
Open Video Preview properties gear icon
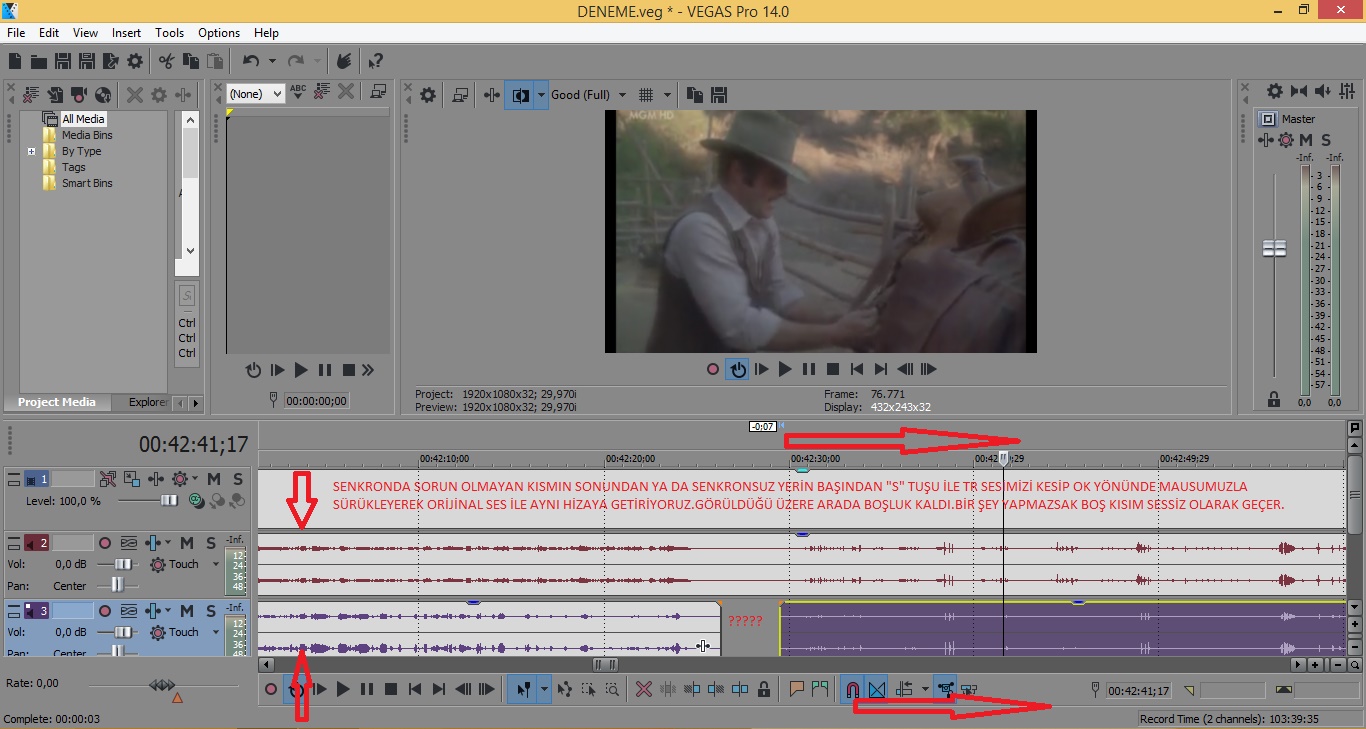pyautogui.click(x=428, y=95)
